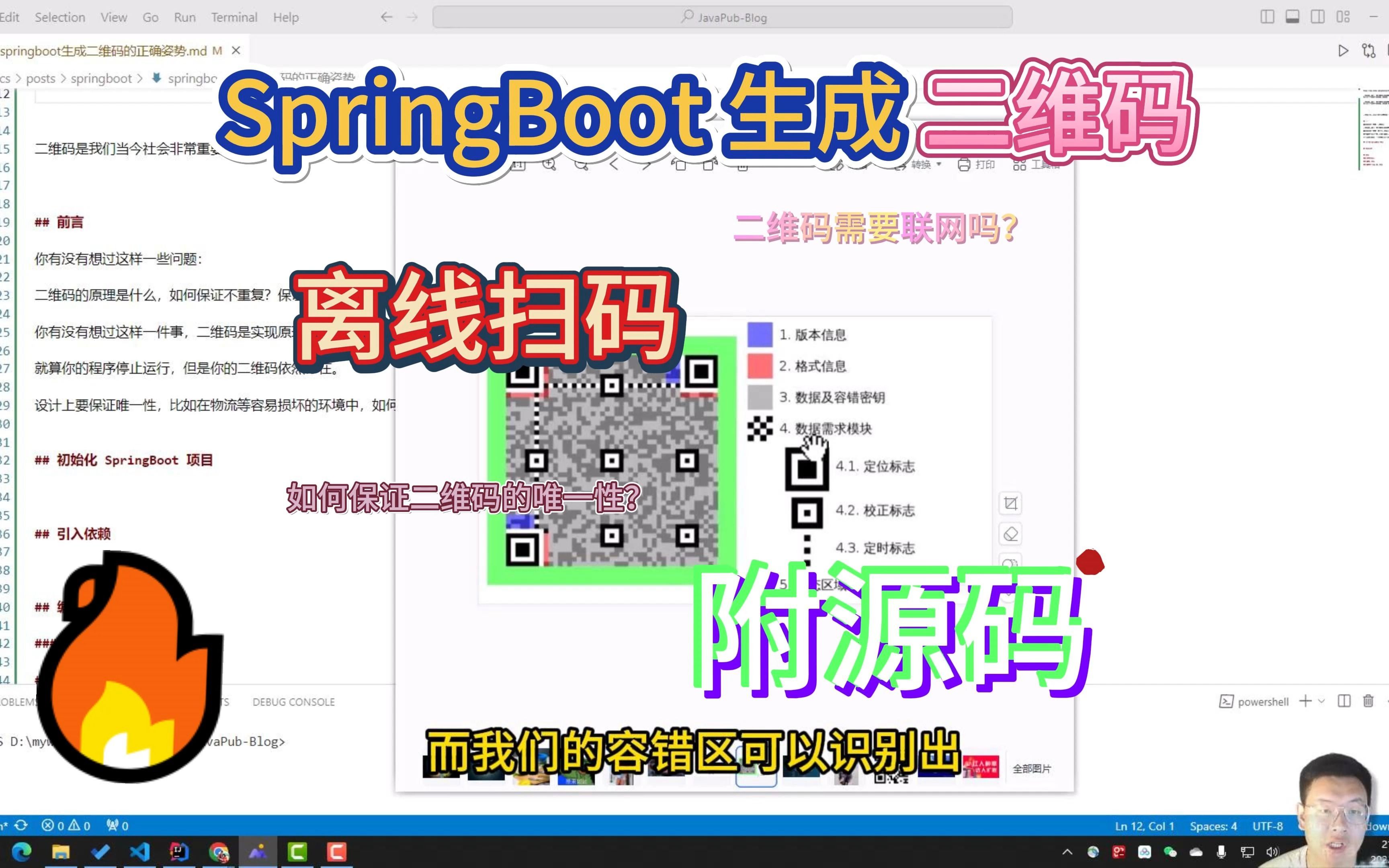The height and width of the screenshot is (868, 1389).
Task: Select the eraser icon in image viewer
Action: pos(1010,534)
